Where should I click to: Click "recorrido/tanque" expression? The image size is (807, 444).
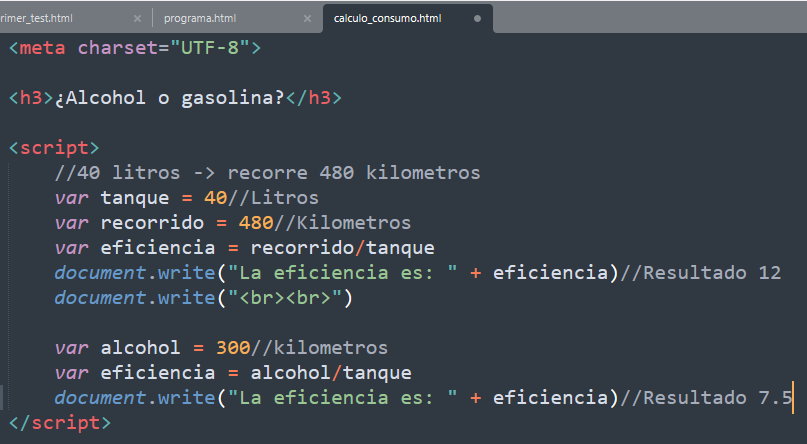click(342, 247)
